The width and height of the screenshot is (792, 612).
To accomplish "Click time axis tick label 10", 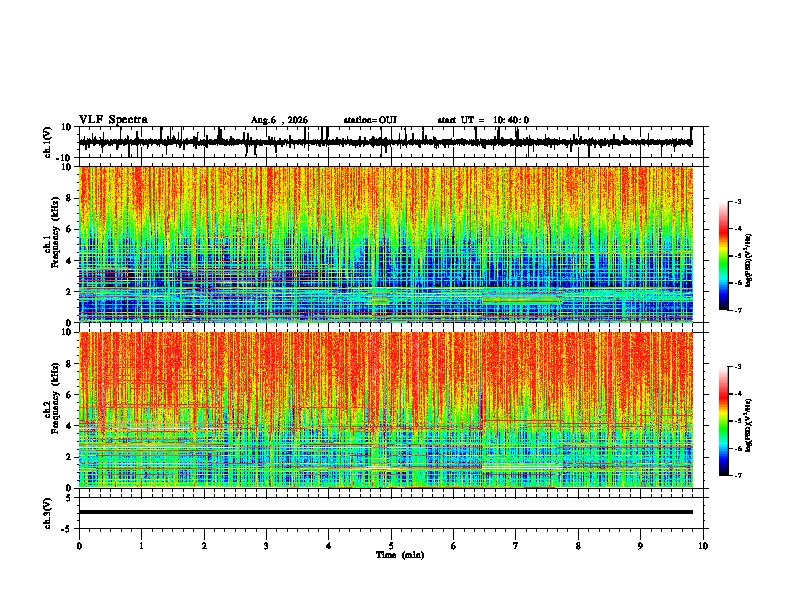I will click(703, 546).
